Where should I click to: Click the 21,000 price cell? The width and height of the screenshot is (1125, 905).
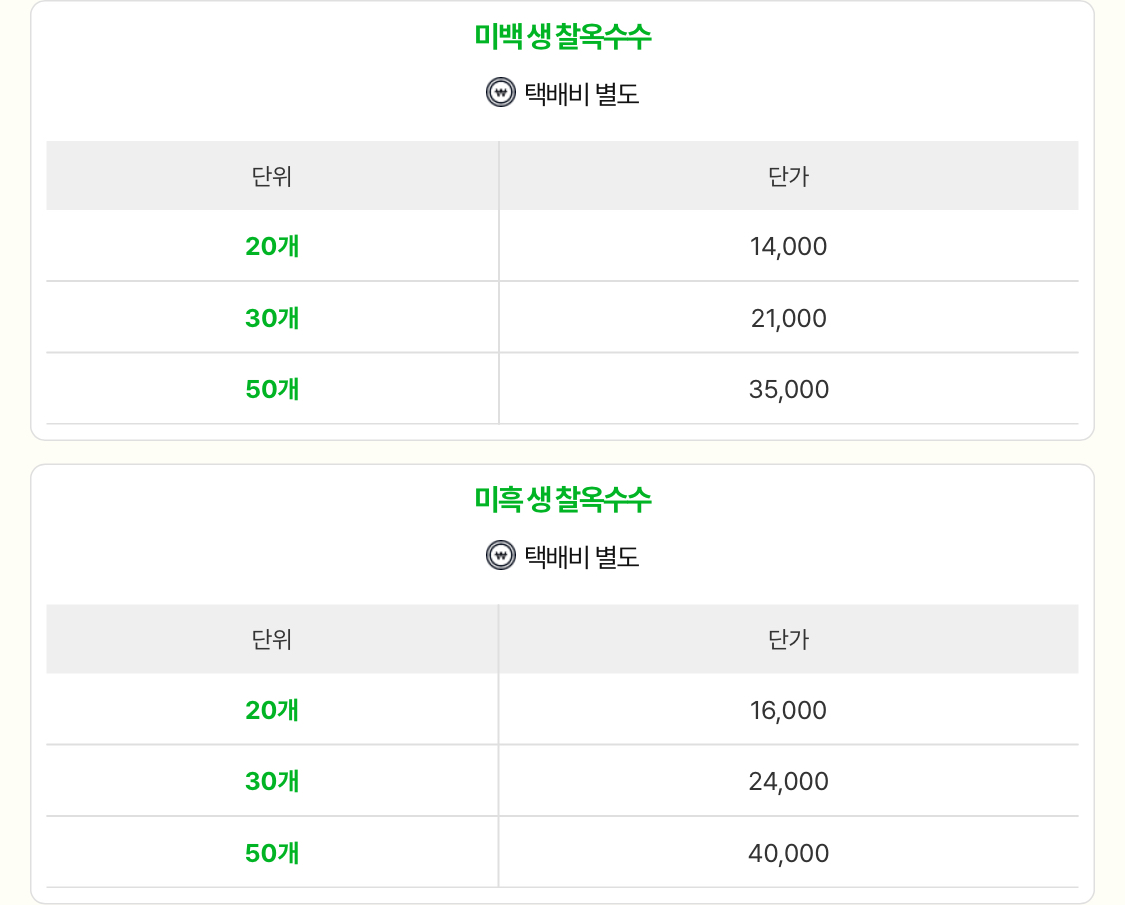point(789,318)
